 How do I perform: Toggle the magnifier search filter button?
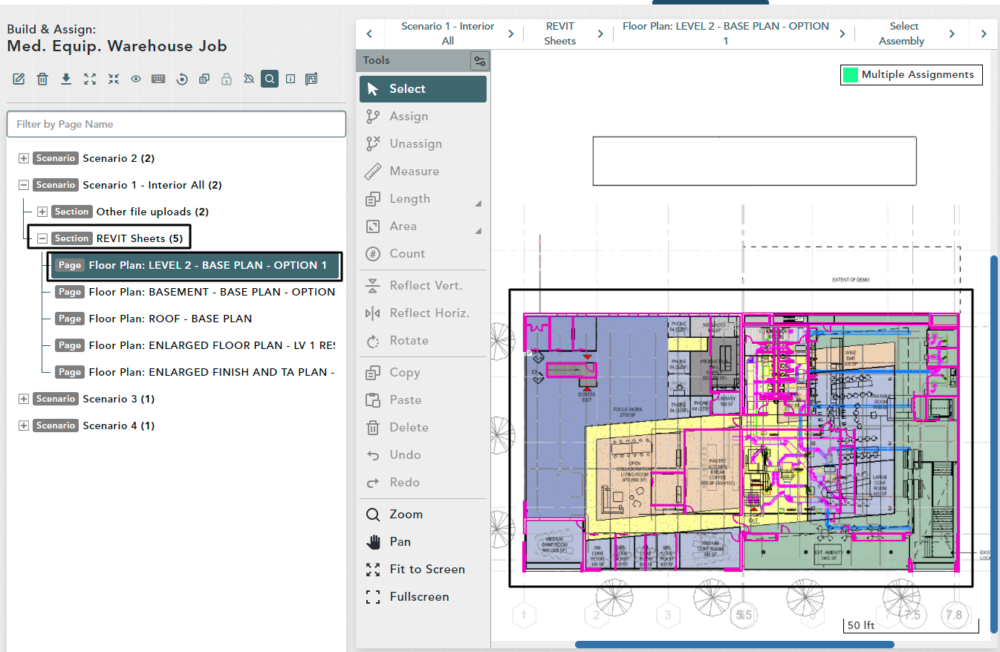(269, 79)
